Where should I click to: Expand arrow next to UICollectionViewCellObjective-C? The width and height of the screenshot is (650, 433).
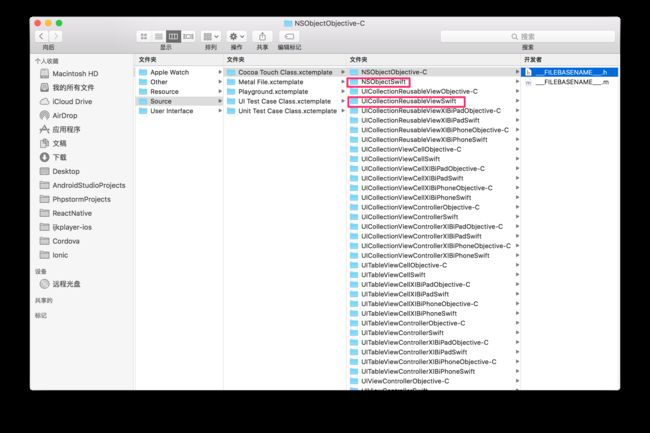(517, 150)
